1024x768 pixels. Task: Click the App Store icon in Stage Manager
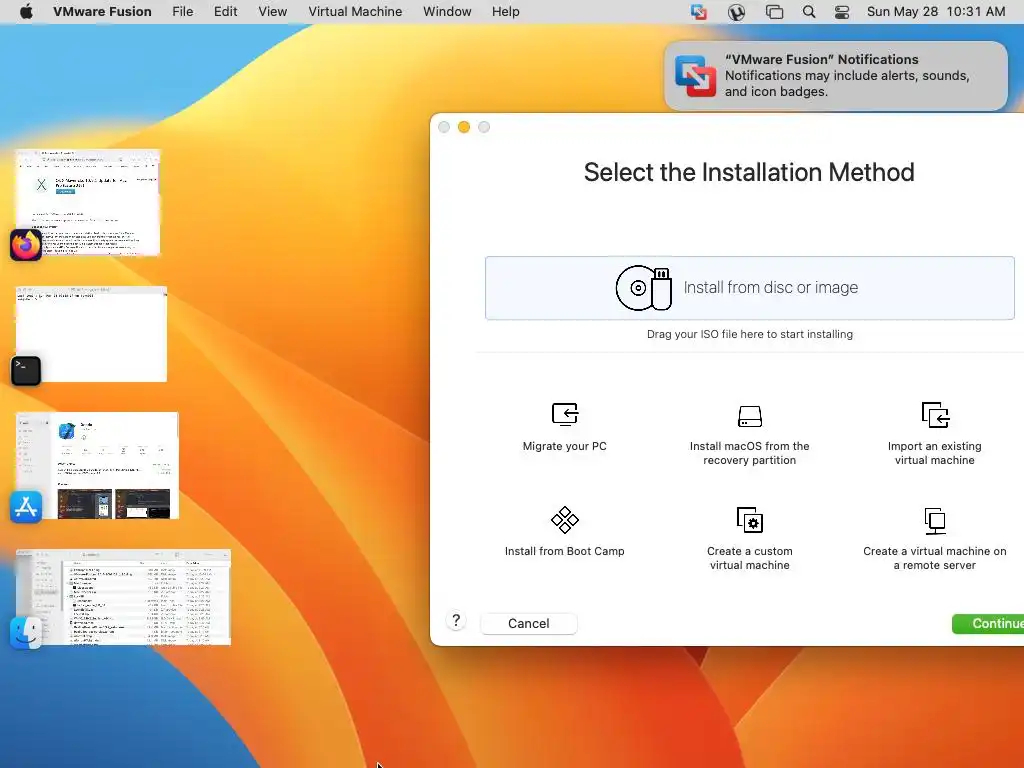[x=26, y=507]
